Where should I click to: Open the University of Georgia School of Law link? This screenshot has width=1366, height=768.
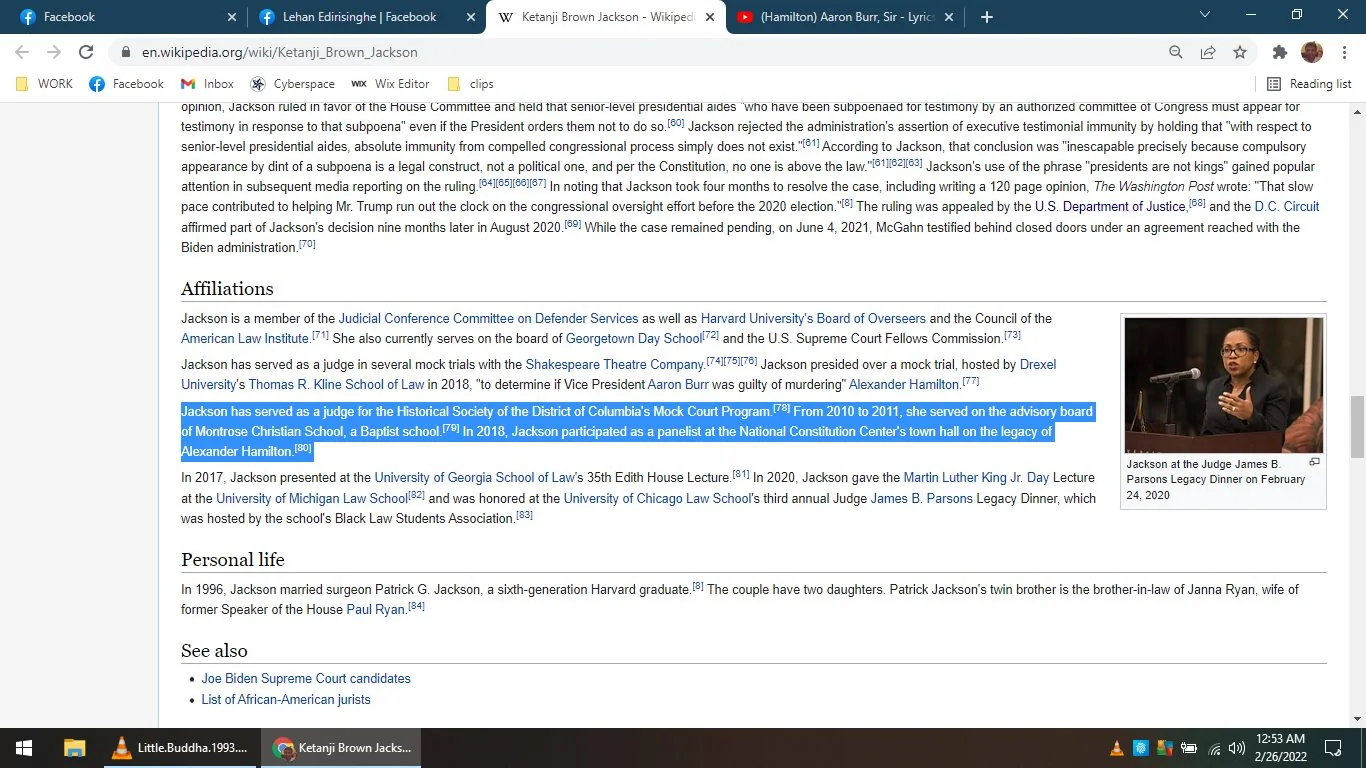[x=475, y=478]
